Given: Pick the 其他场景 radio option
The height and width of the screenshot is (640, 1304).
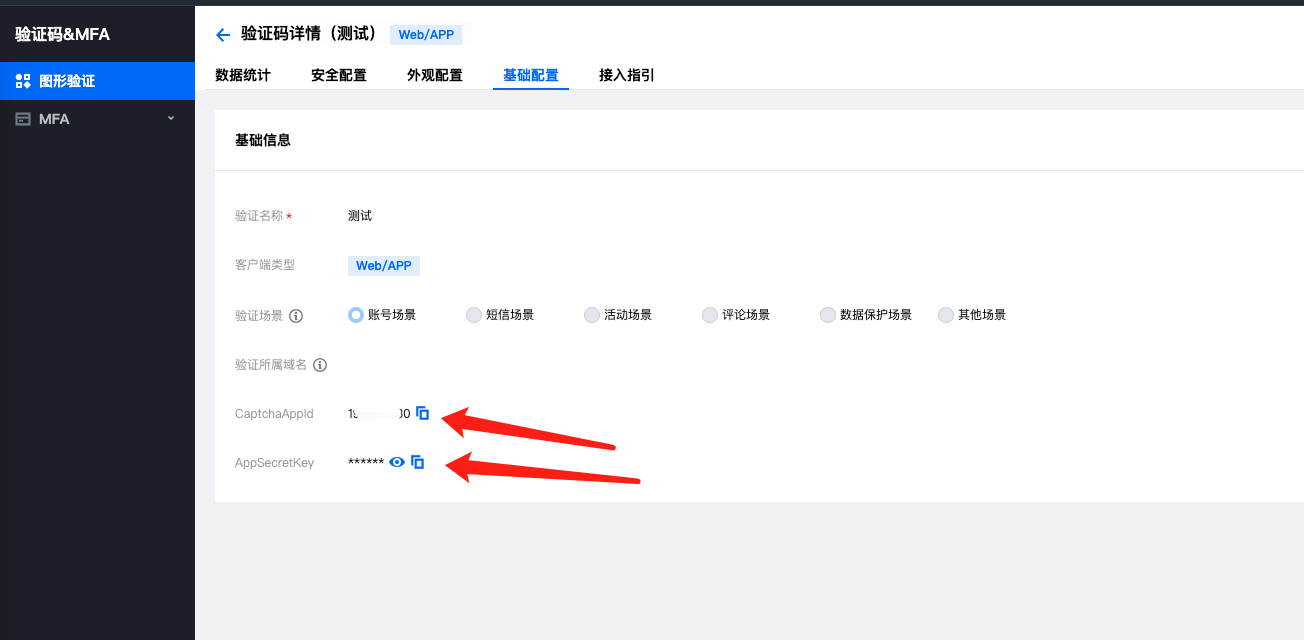Looking at the screenshot, I should 945,315.
